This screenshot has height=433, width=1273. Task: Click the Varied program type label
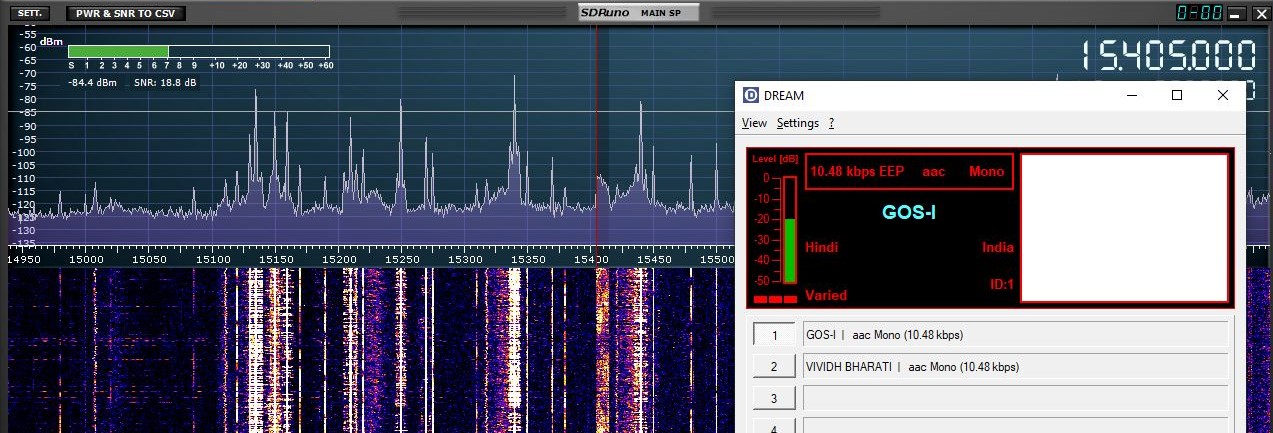coord(826,295)
